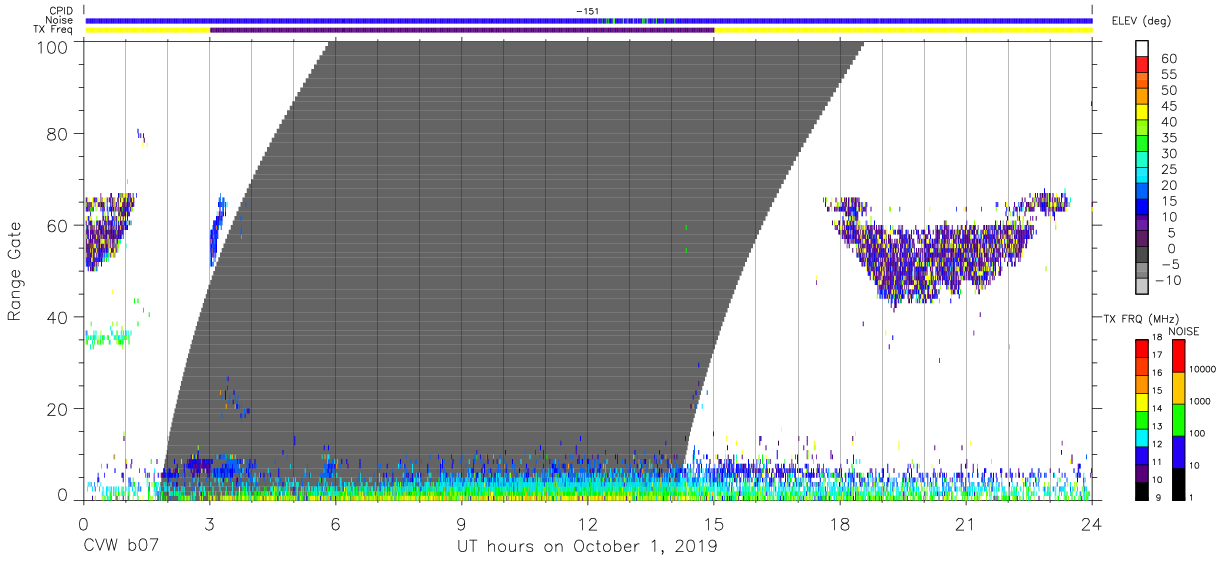Click the 40 tick on the Range Gate axis
This screenshot has height=567, width=1228.
57,317
